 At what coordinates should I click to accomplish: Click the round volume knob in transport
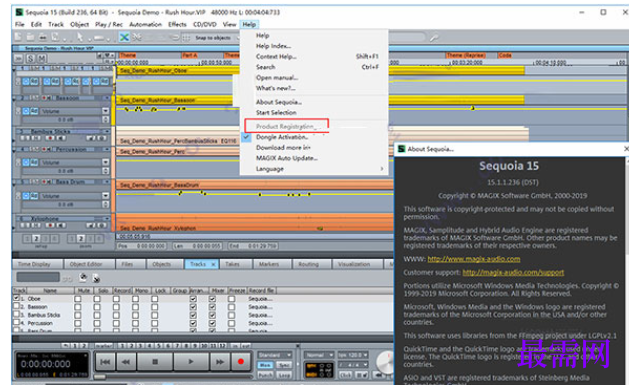click(386, 362)
